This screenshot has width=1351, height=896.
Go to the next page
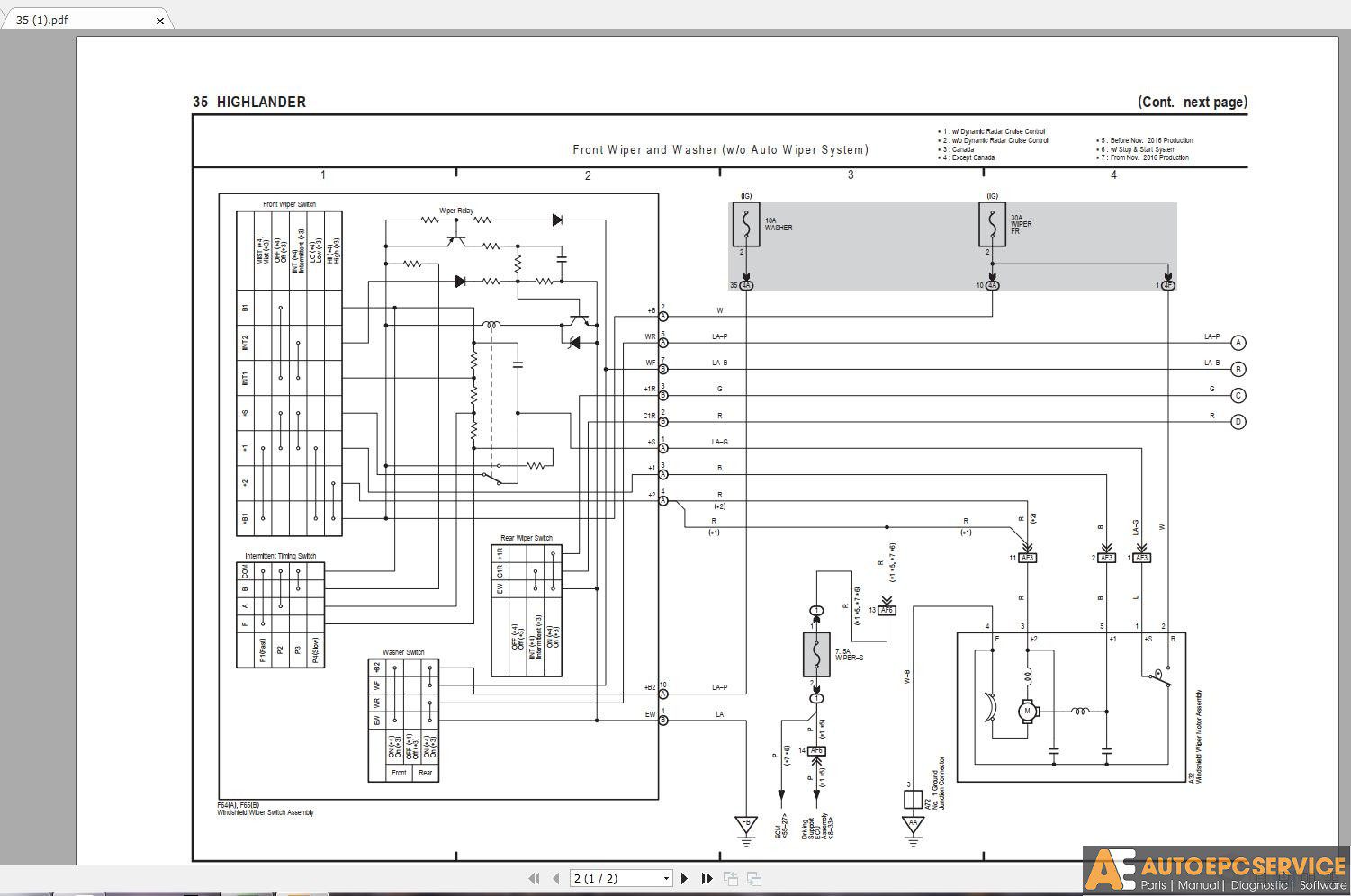coord(685,878)
